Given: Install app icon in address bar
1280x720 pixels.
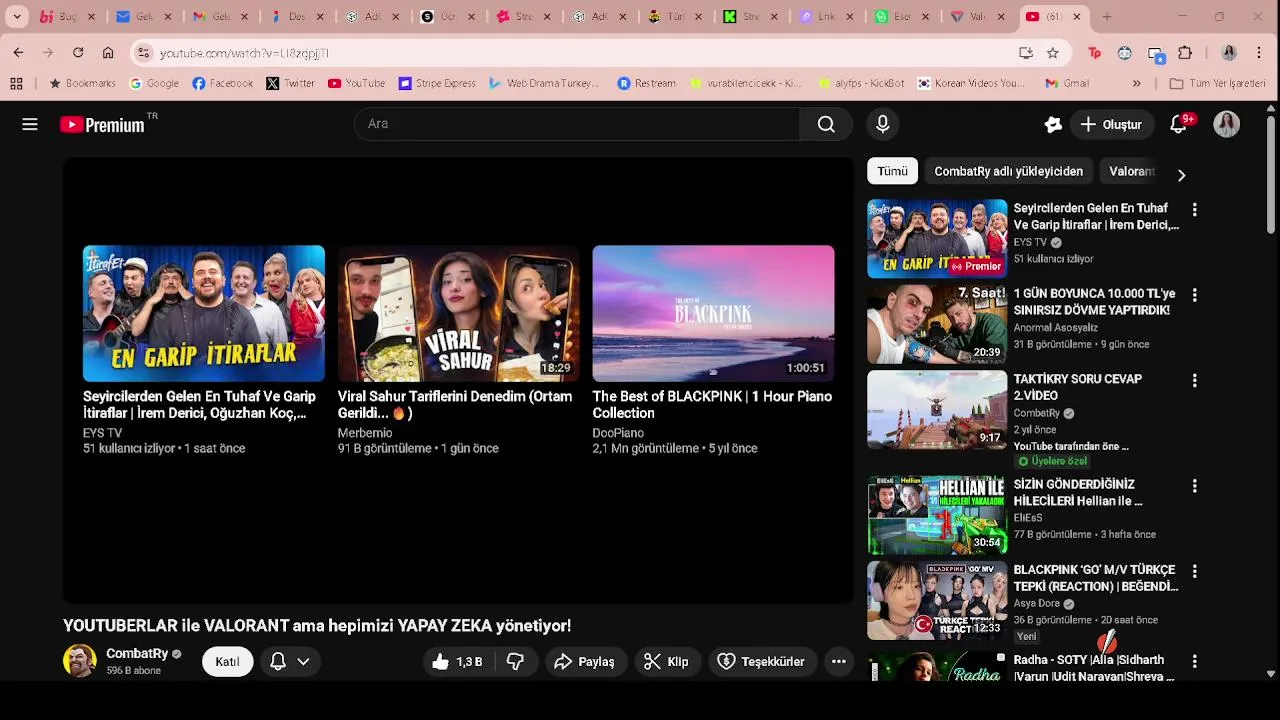Looking at the screenshot, I should tap(1025, 53).
